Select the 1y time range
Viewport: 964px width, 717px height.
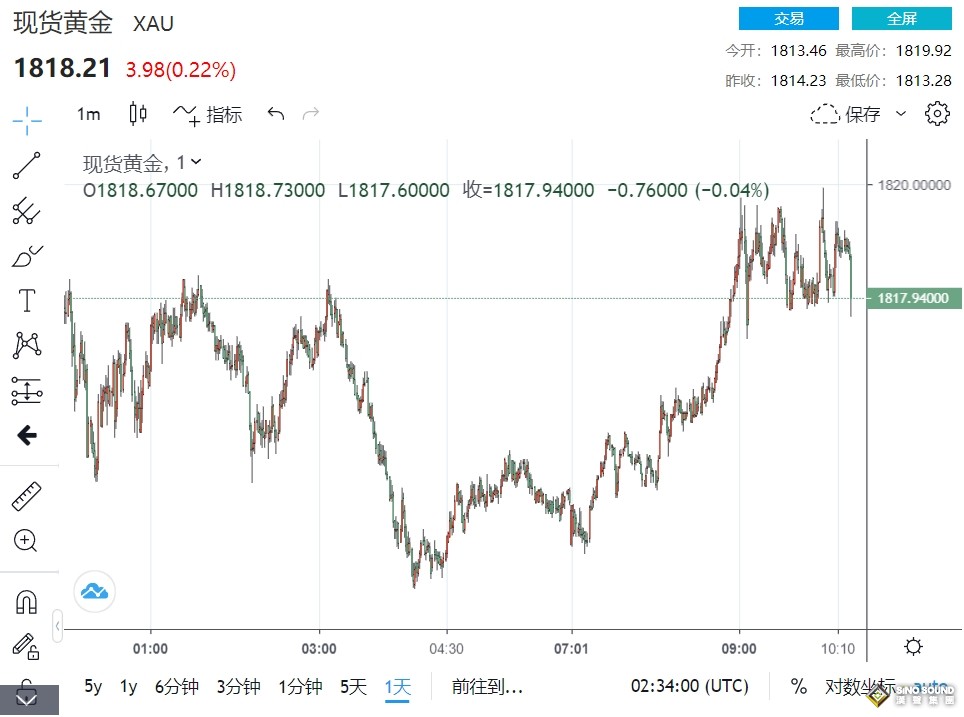[x=128, y=686]
